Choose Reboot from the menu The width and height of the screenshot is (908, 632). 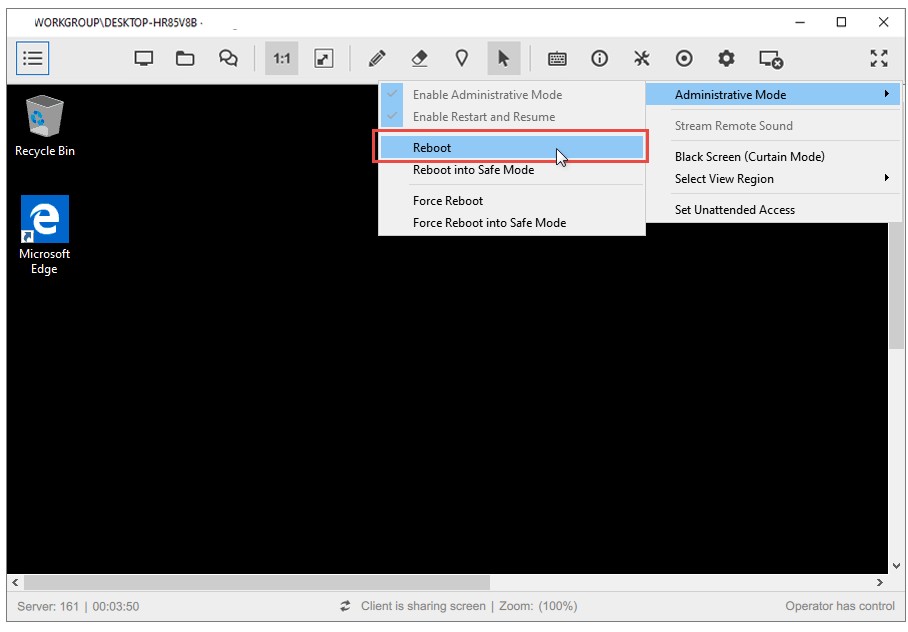tap(432, 147)
